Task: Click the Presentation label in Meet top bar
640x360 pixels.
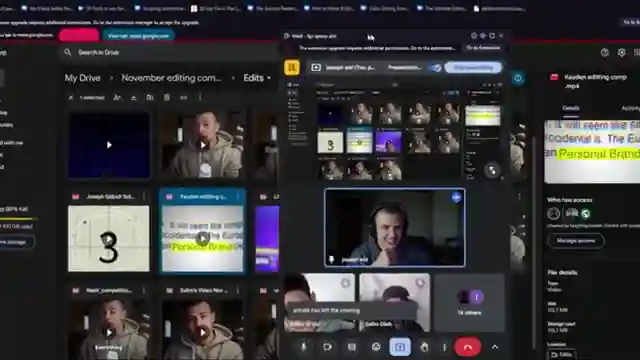Action: tap(404, 67)
